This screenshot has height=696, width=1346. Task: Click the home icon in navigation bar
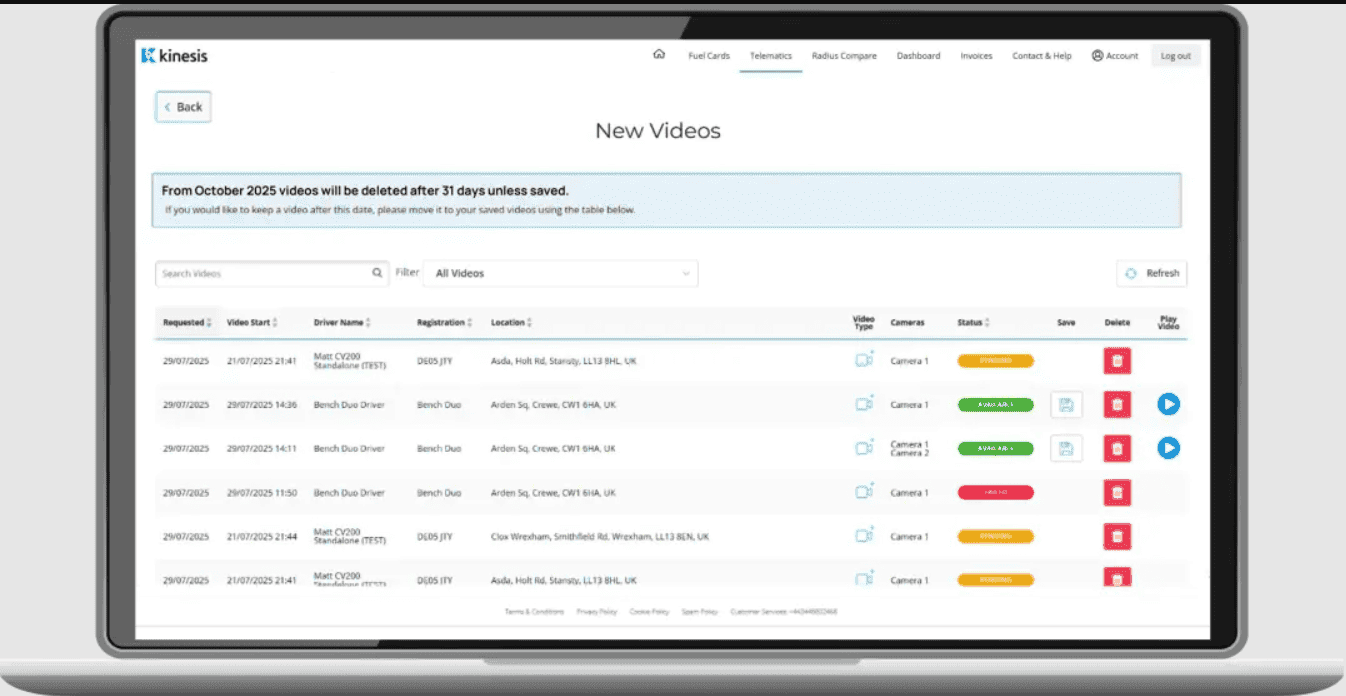tap(658, 55)
